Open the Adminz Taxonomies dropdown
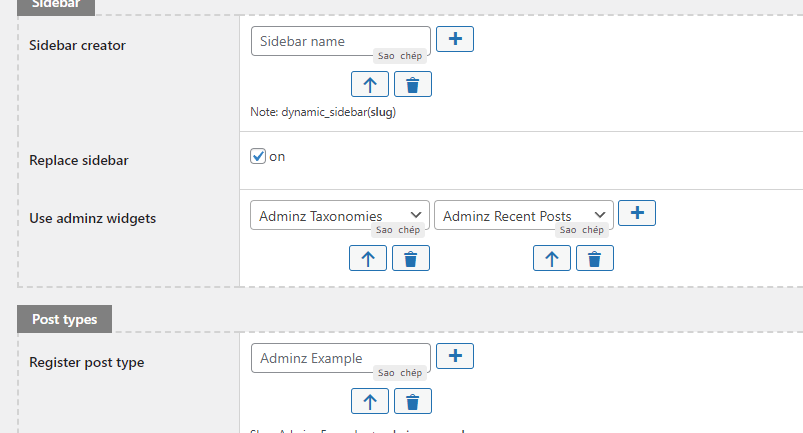803x433 pixels. tap(339, 215)
